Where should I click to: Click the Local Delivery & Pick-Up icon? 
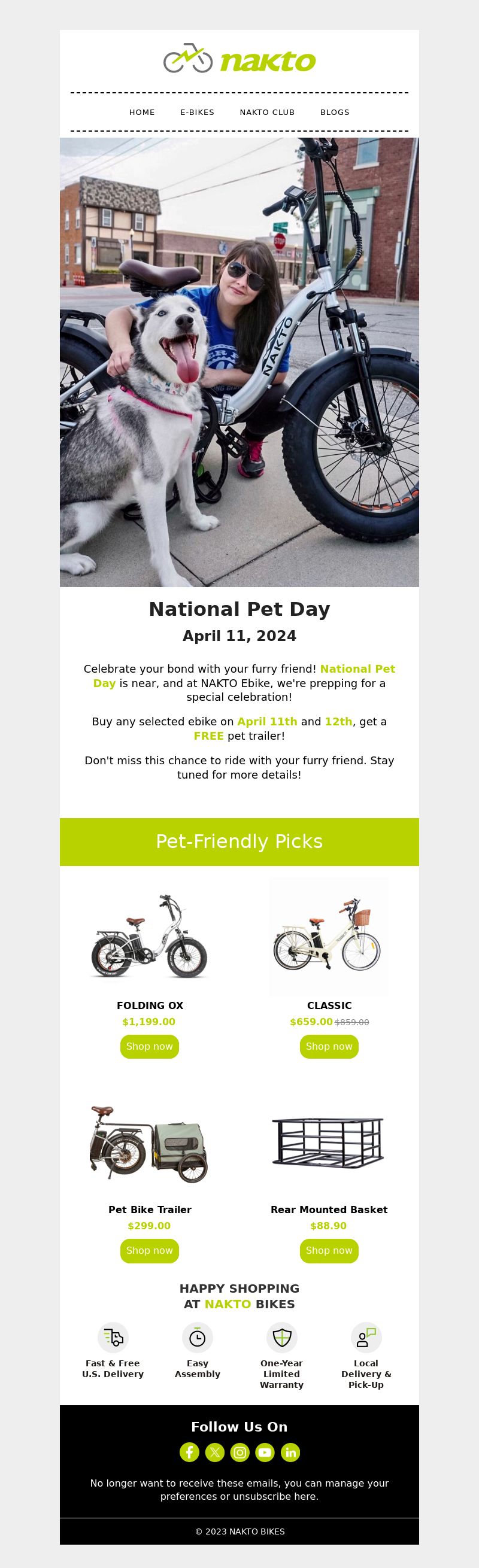pyautogui.click(x=366, y=1338)
